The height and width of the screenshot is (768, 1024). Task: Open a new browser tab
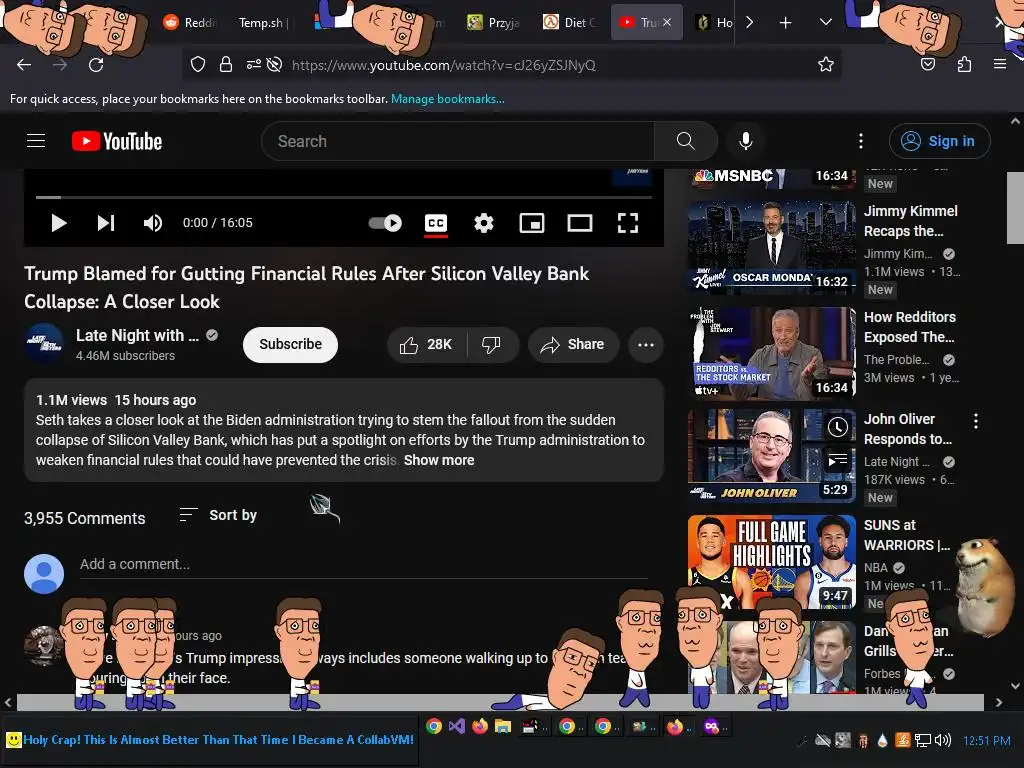pos(785,23)
